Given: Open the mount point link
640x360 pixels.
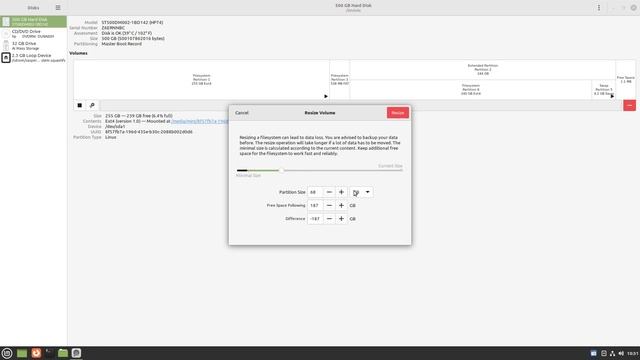Looking at the screenshot, I should tap(200, 121).
